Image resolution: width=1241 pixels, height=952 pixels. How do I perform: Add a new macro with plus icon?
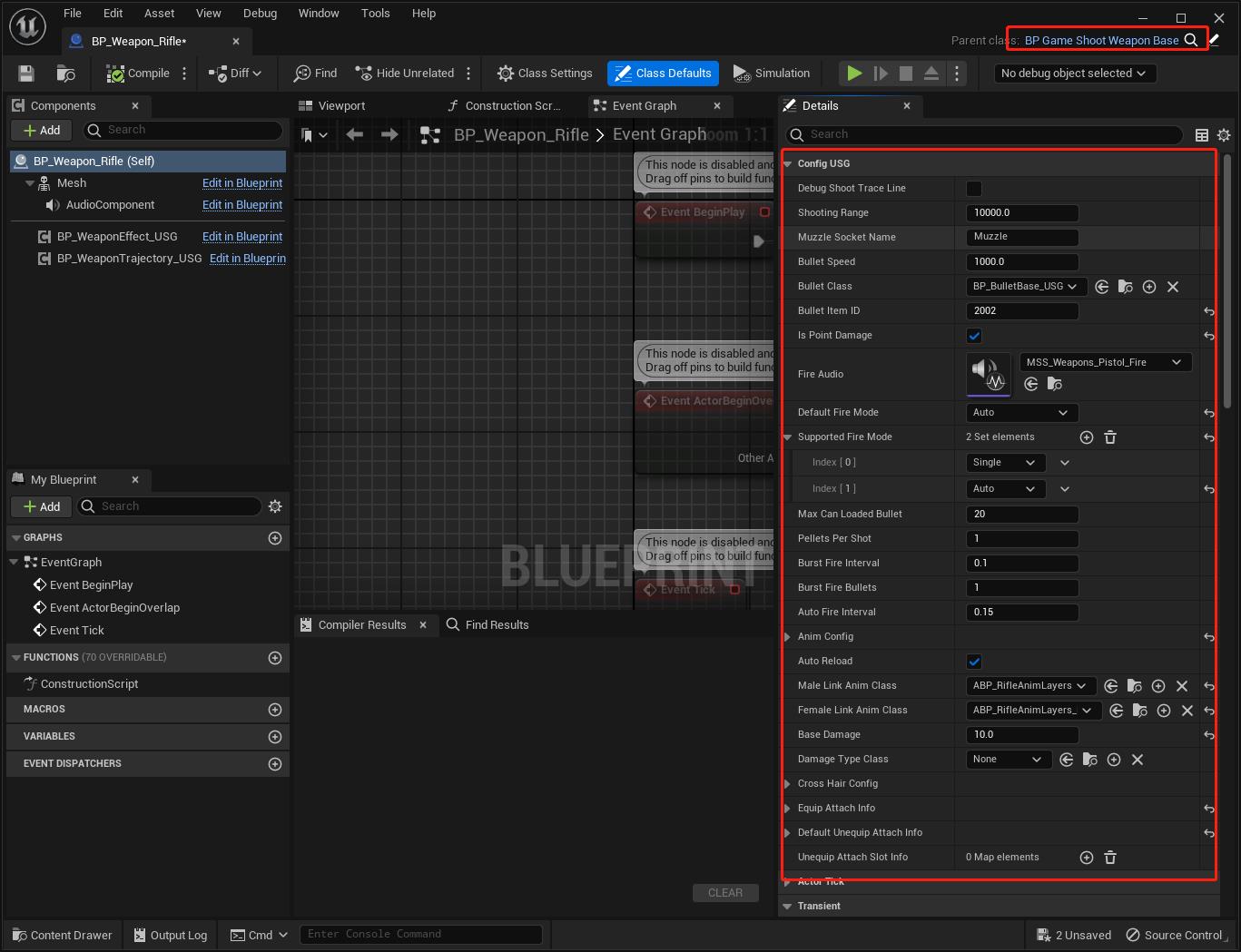[x=275, y=710]
